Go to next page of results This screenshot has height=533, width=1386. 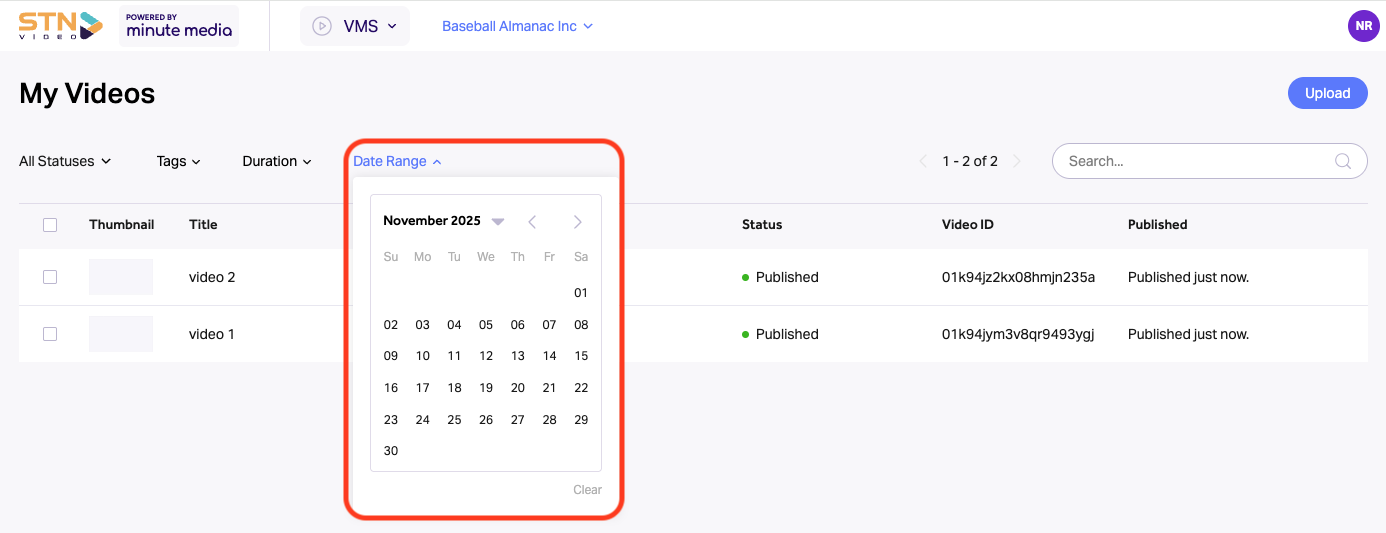click(x=1017, y=161)
